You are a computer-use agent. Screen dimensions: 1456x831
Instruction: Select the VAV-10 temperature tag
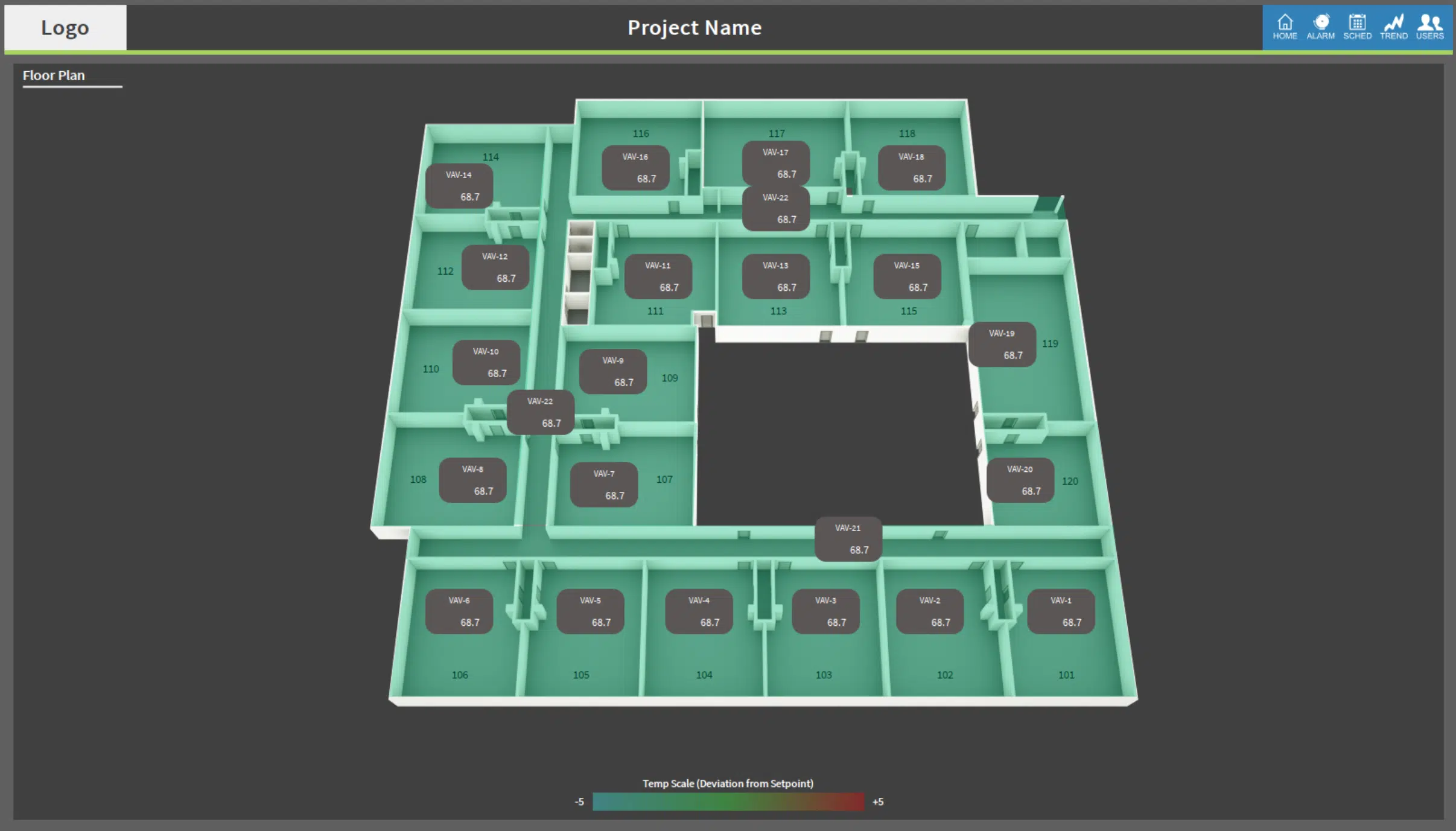click(x=486, y=362)
